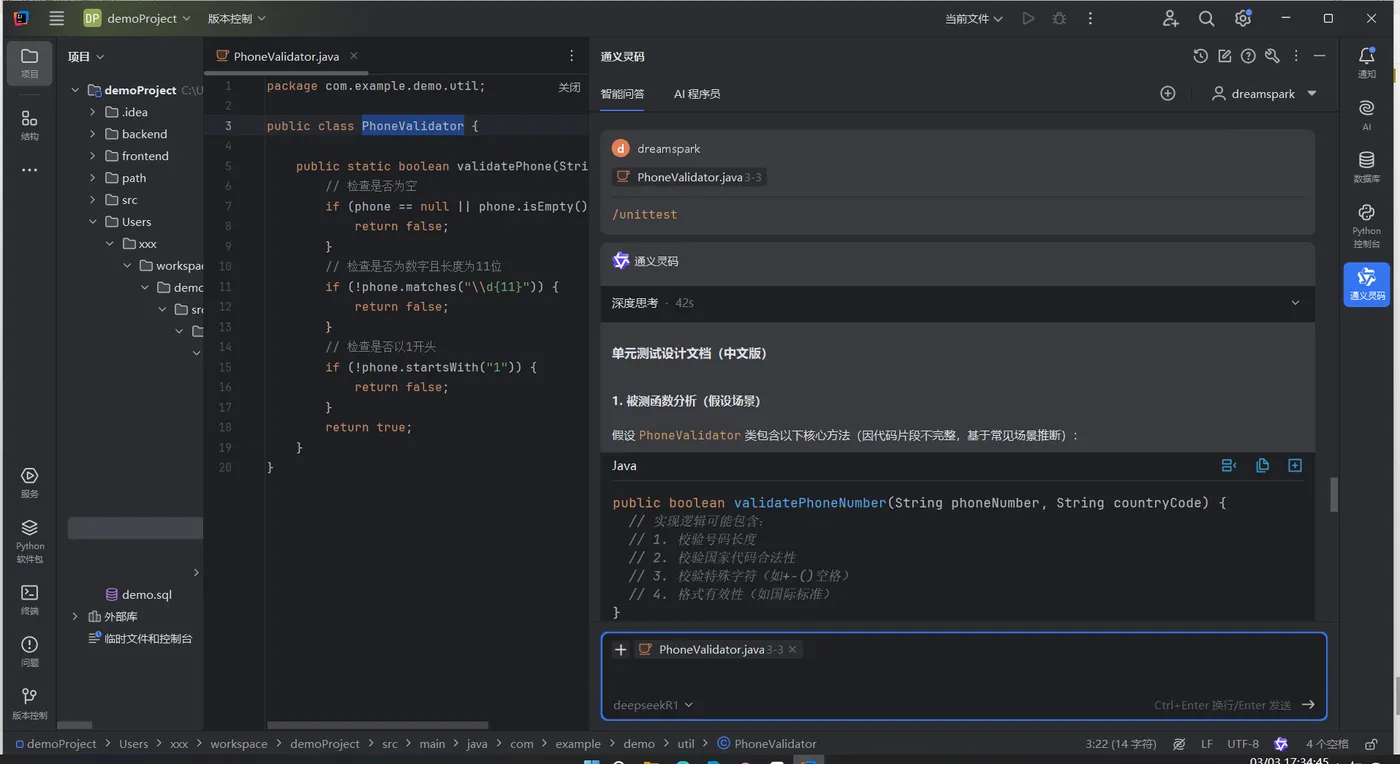This screenshot has width=1400, height=764.
Task: Click the chat panel vertical scrollbar
Action: (x=1333, y=495)
